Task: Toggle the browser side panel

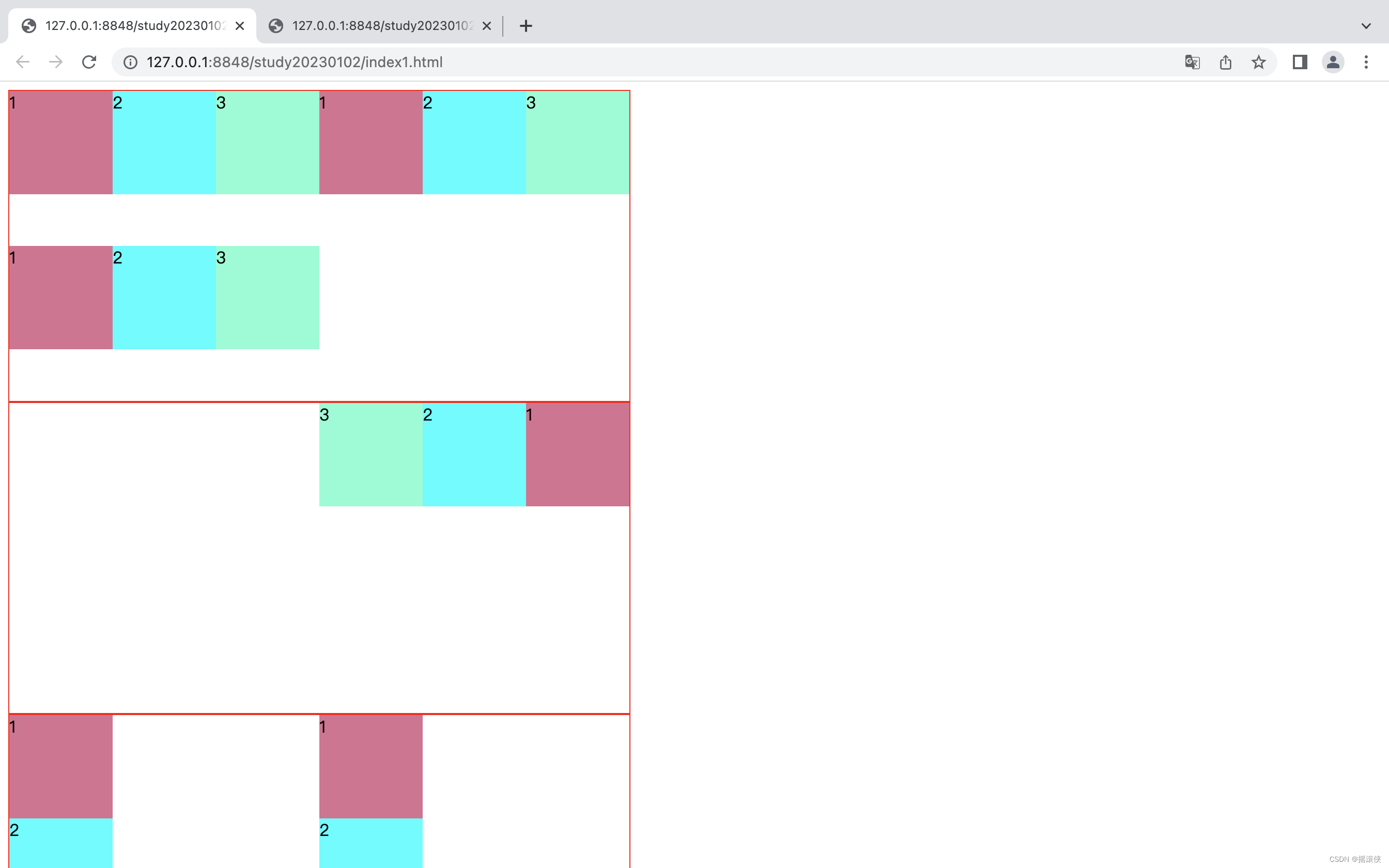Action: [x=1300, y=62]
